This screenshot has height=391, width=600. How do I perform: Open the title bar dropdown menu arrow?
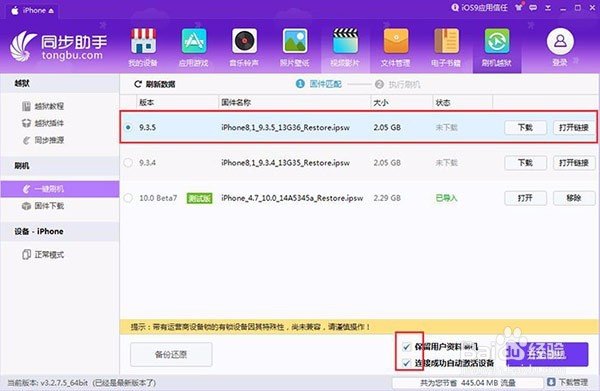coord(548,8)
